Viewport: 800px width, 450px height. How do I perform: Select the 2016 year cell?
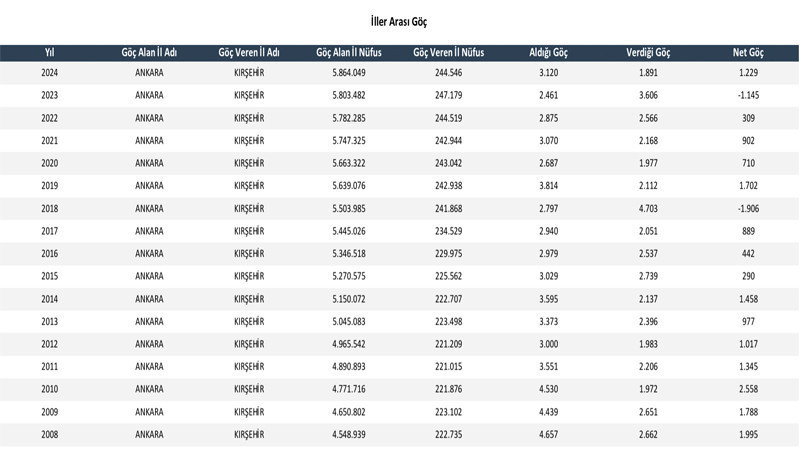pos(49,254)
